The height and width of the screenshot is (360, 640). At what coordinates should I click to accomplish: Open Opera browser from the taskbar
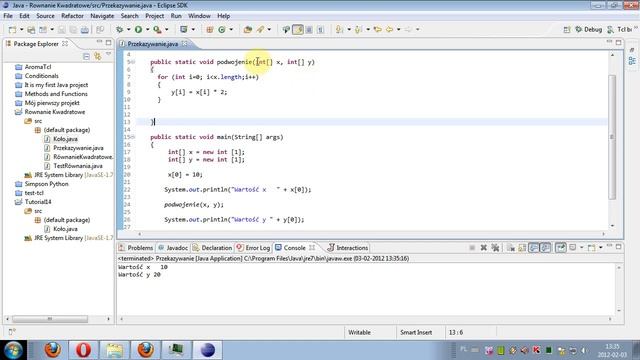[x=83, y=350]
